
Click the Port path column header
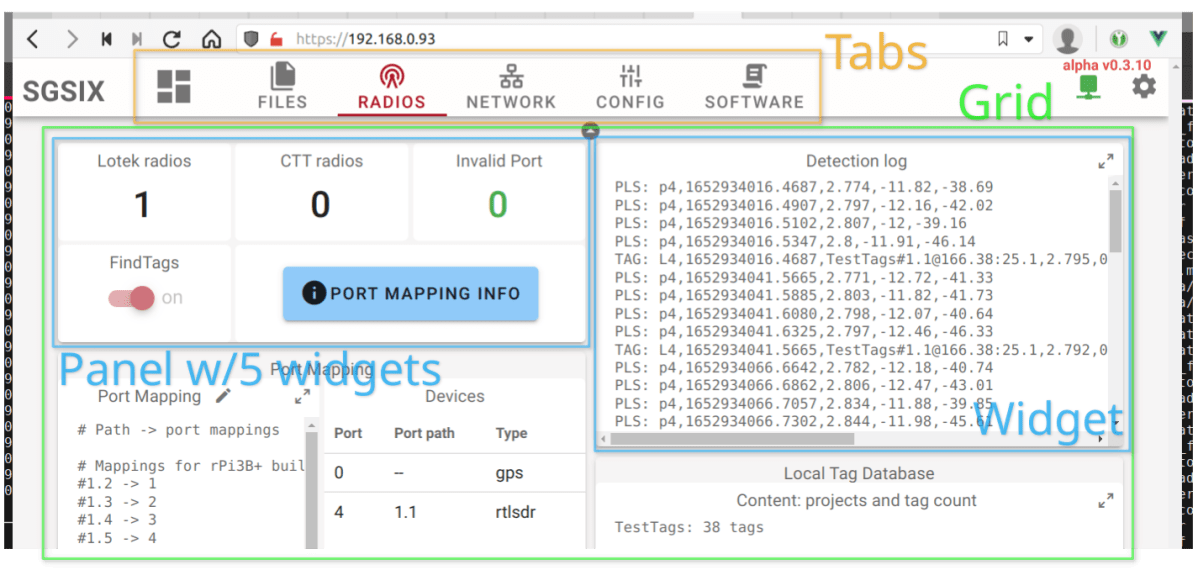(424, 433)
